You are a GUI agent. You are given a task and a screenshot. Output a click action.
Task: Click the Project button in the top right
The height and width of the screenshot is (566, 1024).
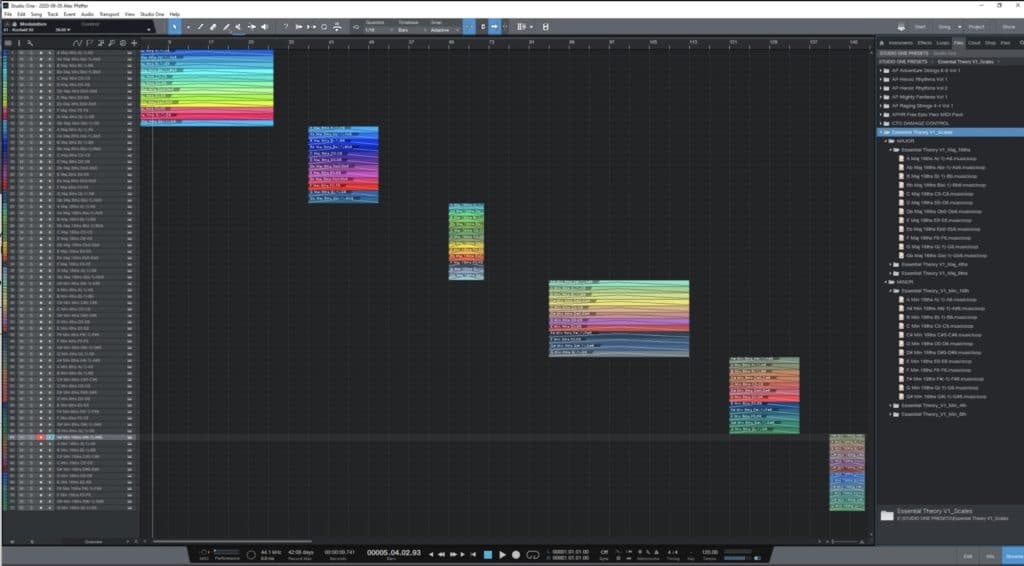[x=976, y=27]
